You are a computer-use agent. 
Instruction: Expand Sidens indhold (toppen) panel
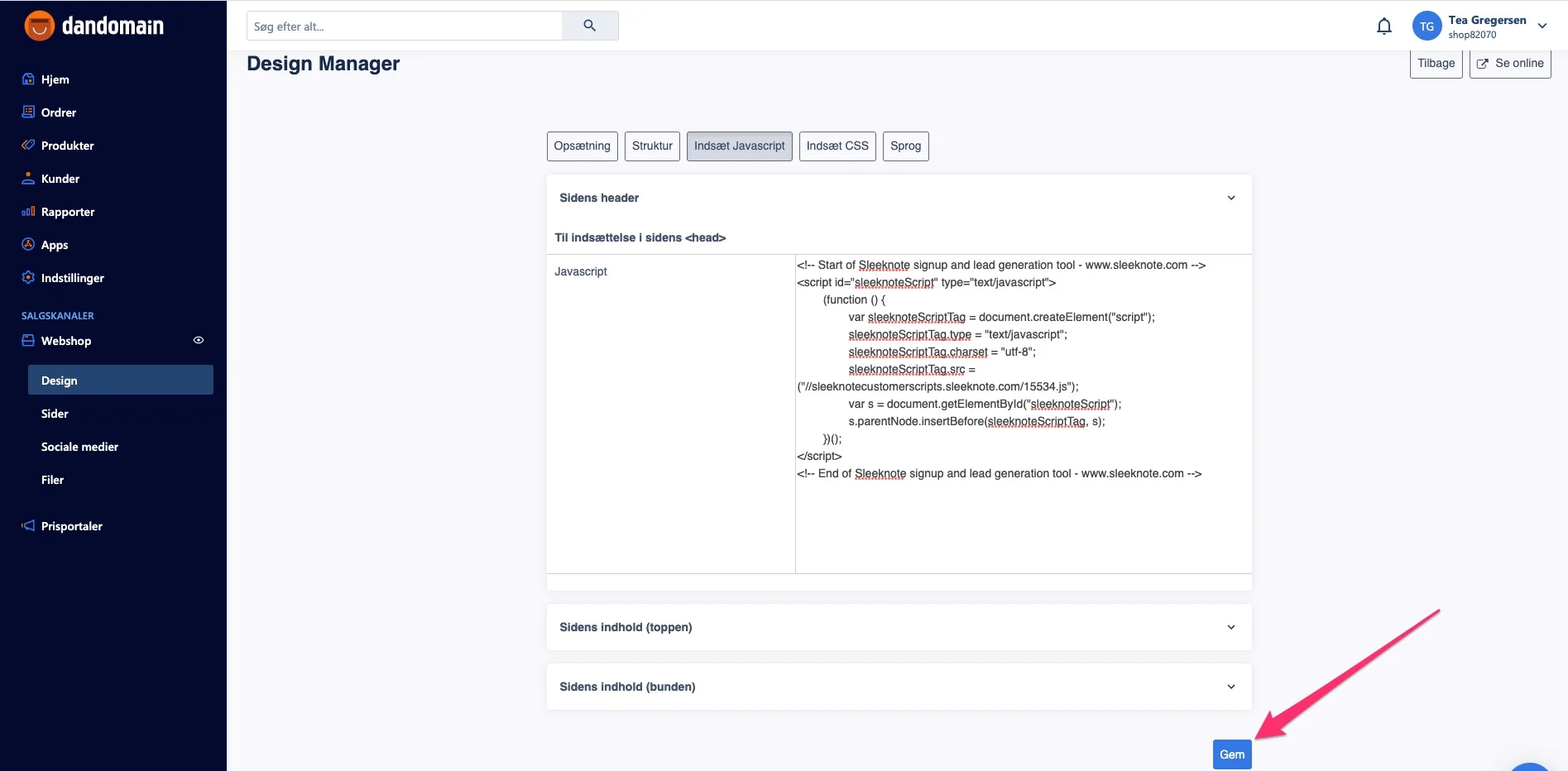[x=1230, y=627]
